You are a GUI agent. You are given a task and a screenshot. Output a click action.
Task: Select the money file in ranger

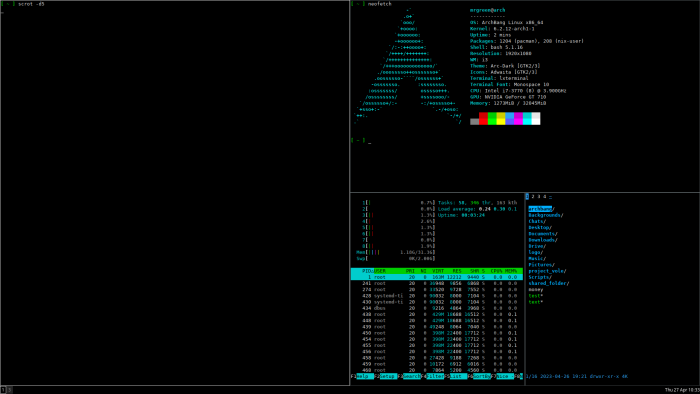click(535, 290)
